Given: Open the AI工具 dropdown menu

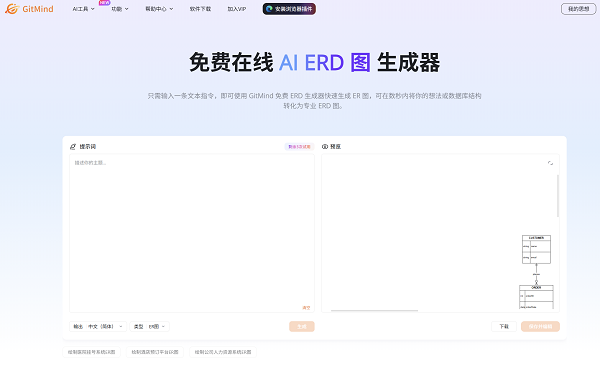Looking at the screenshot, I should tap(83, 9).
